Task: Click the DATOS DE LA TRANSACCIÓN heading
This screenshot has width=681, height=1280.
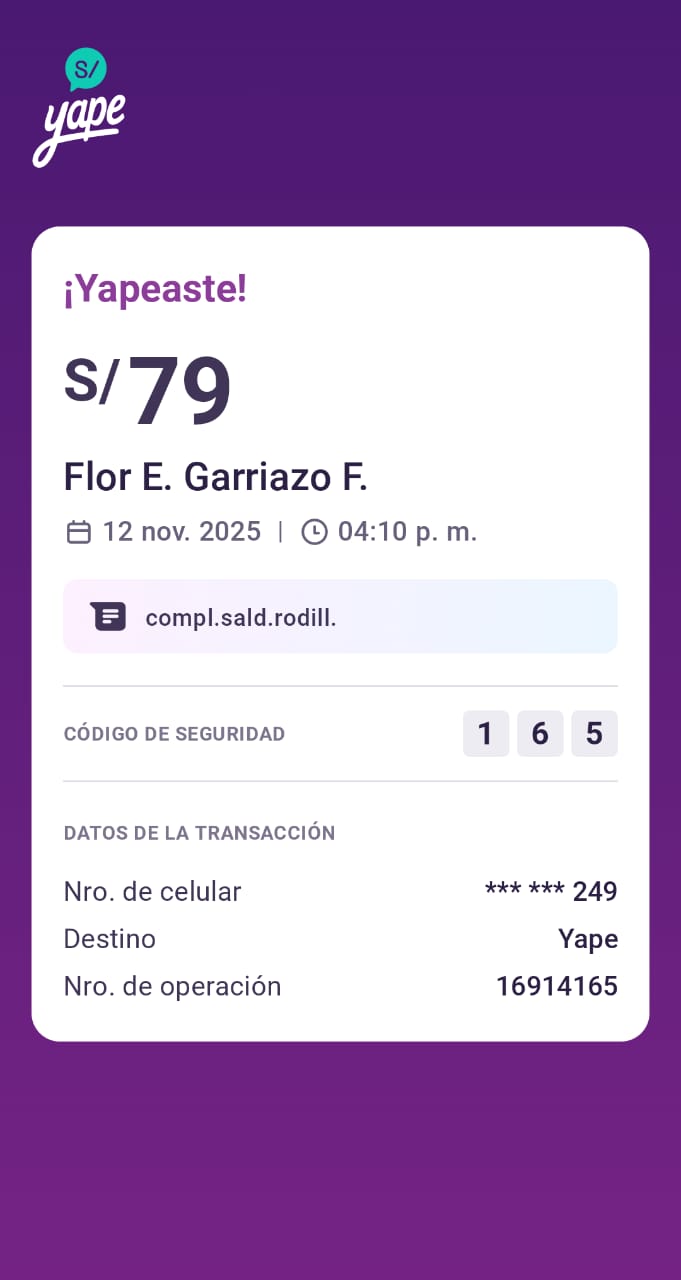Action: pyautogui.click(x=199, y=833)
